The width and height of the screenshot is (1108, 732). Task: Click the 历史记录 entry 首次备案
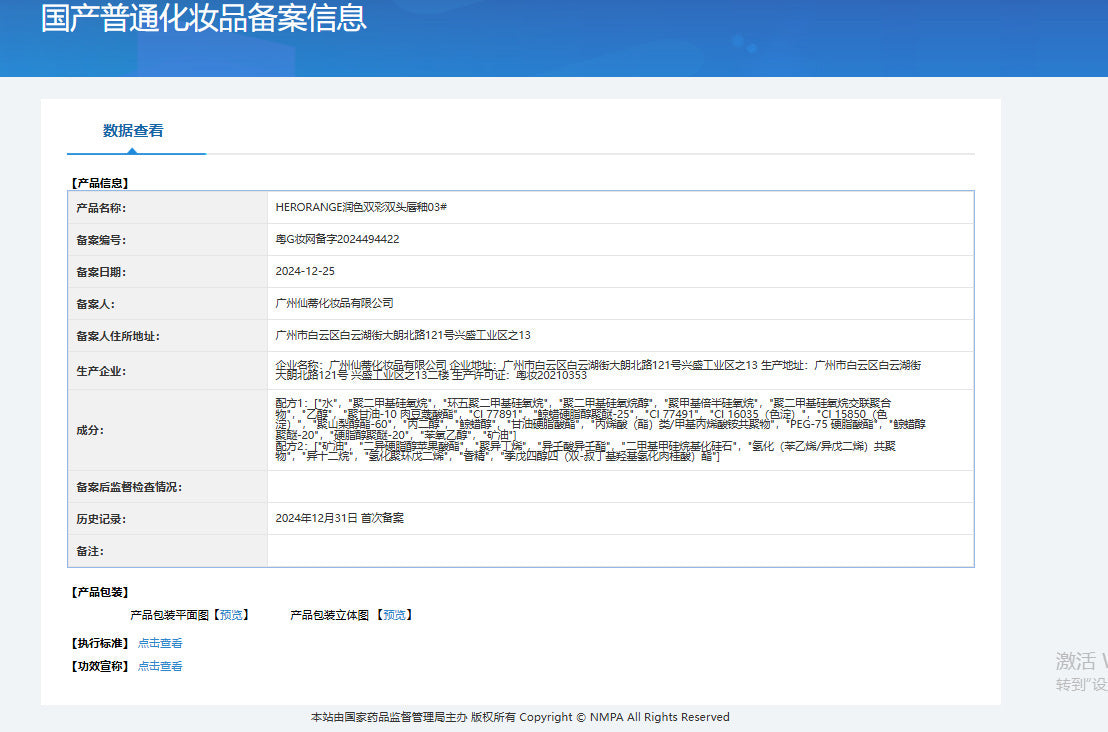point(339,519)
